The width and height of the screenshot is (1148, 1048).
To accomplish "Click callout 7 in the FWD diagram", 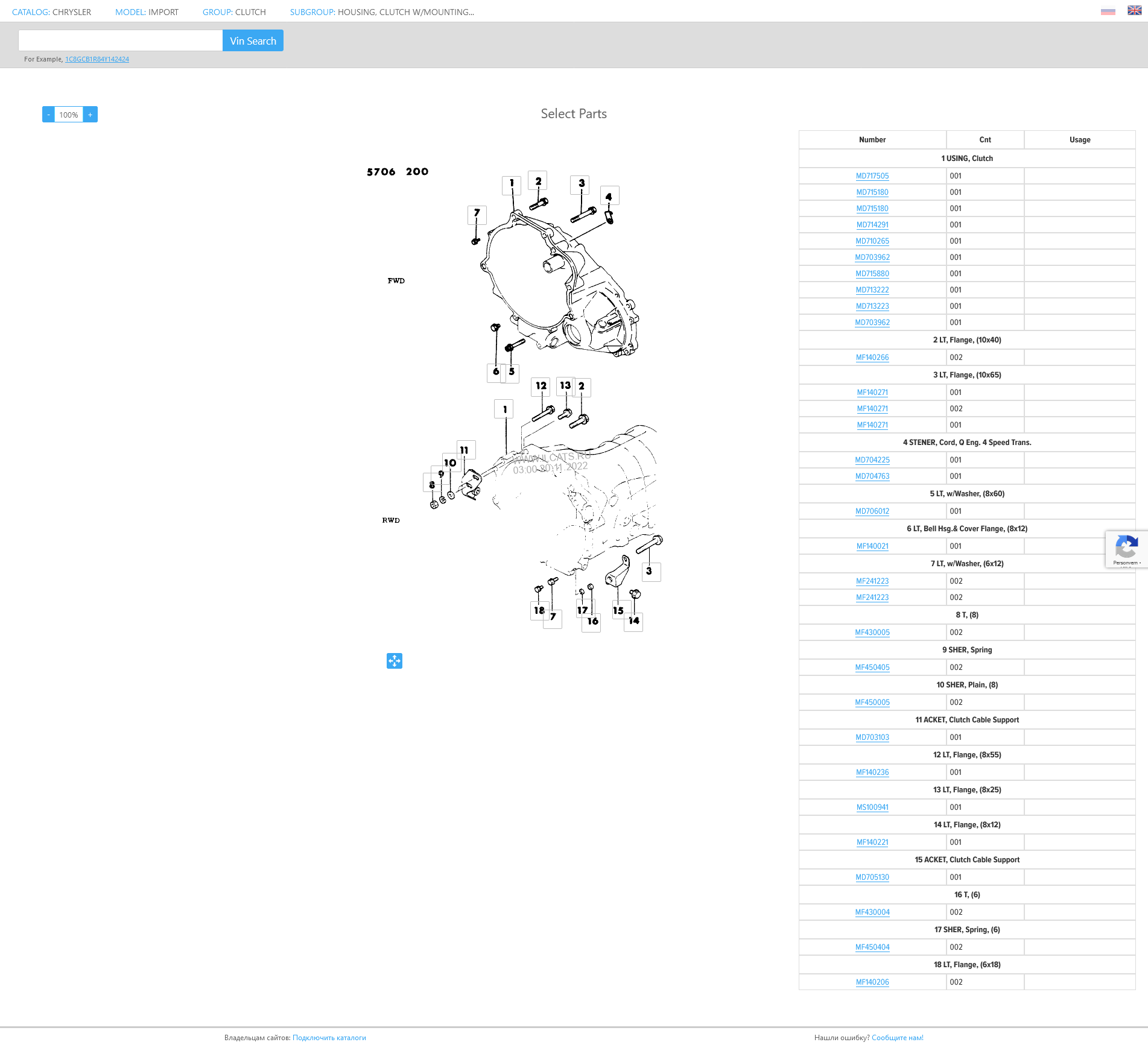I will [x=477, y=213].
